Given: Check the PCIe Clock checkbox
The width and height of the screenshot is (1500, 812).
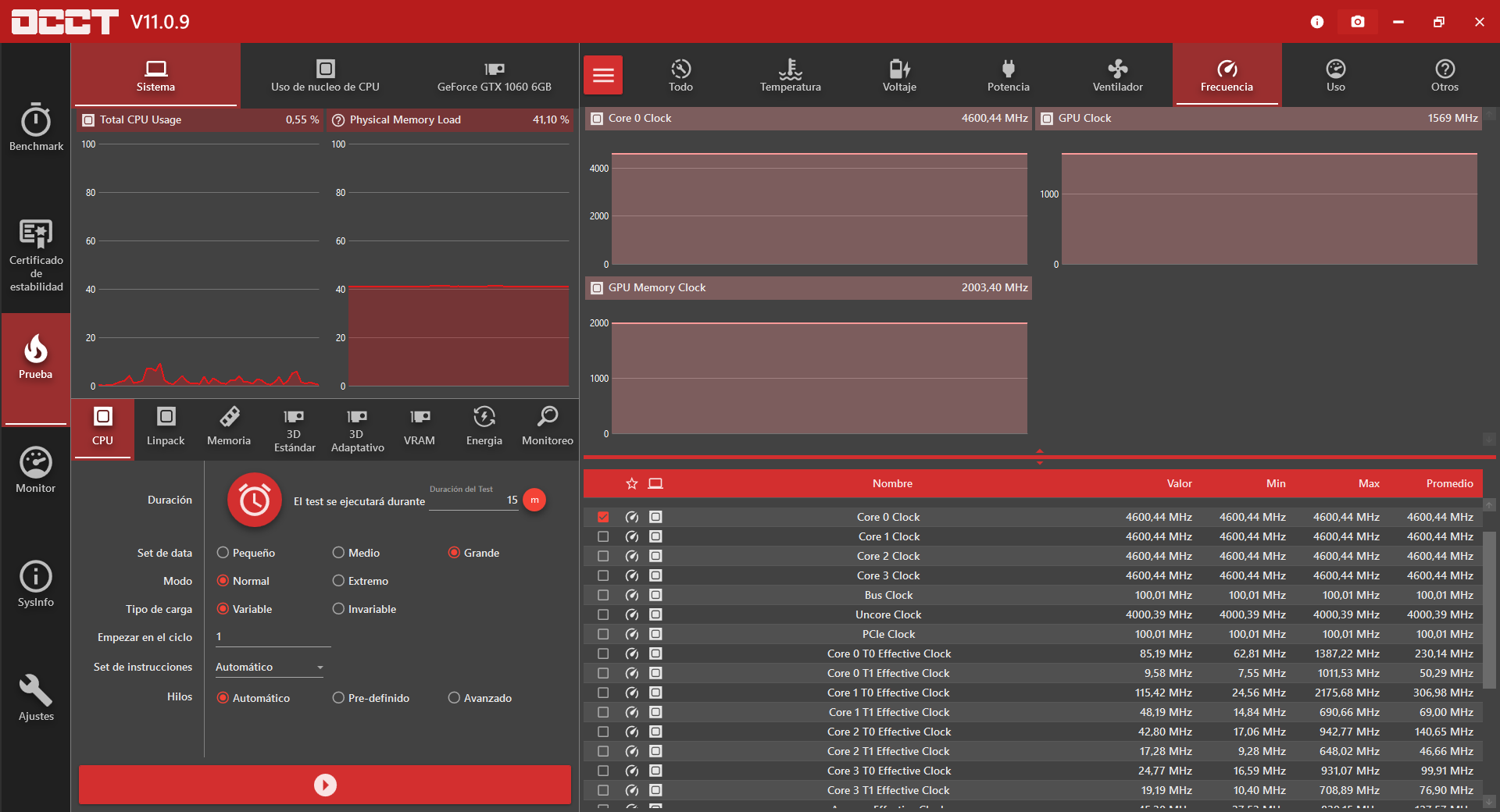Looking at the screenshot, I should coord(603,634).
